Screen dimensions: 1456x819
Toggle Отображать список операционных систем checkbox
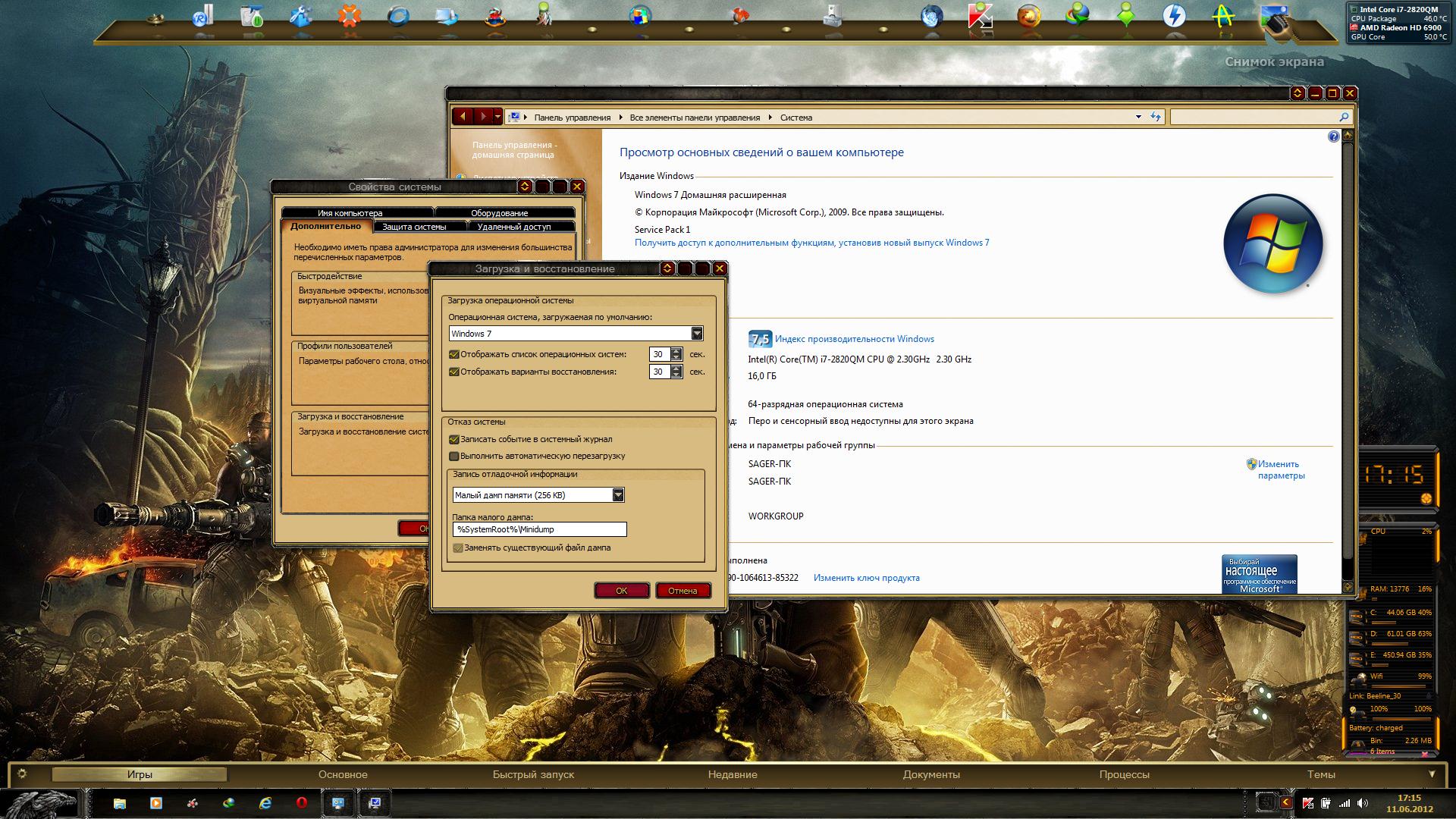tap(454, 354)
